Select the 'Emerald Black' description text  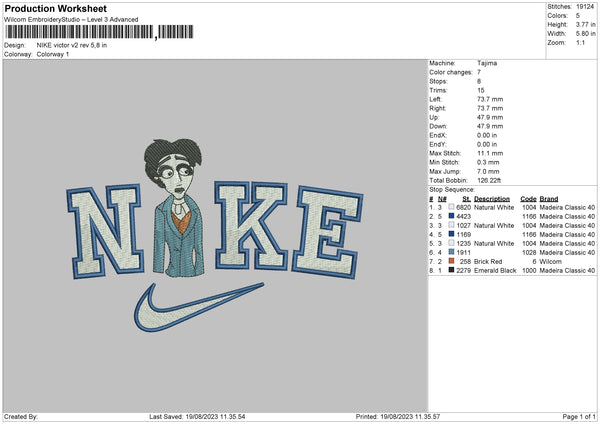(x=495, y=270)
